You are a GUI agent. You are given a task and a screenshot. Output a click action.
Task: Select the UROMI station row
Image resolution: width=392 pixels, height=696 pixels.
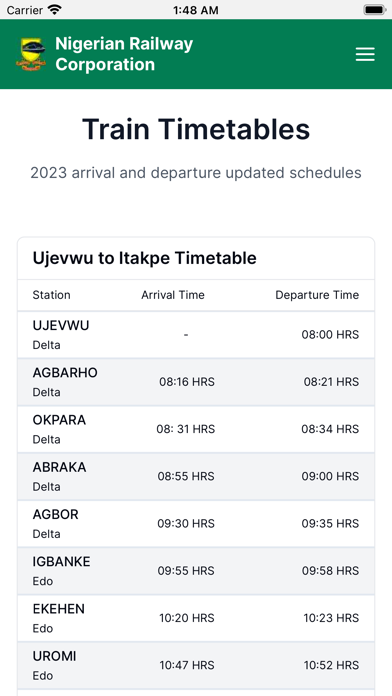pyautogui.click(x=196, y=665)
